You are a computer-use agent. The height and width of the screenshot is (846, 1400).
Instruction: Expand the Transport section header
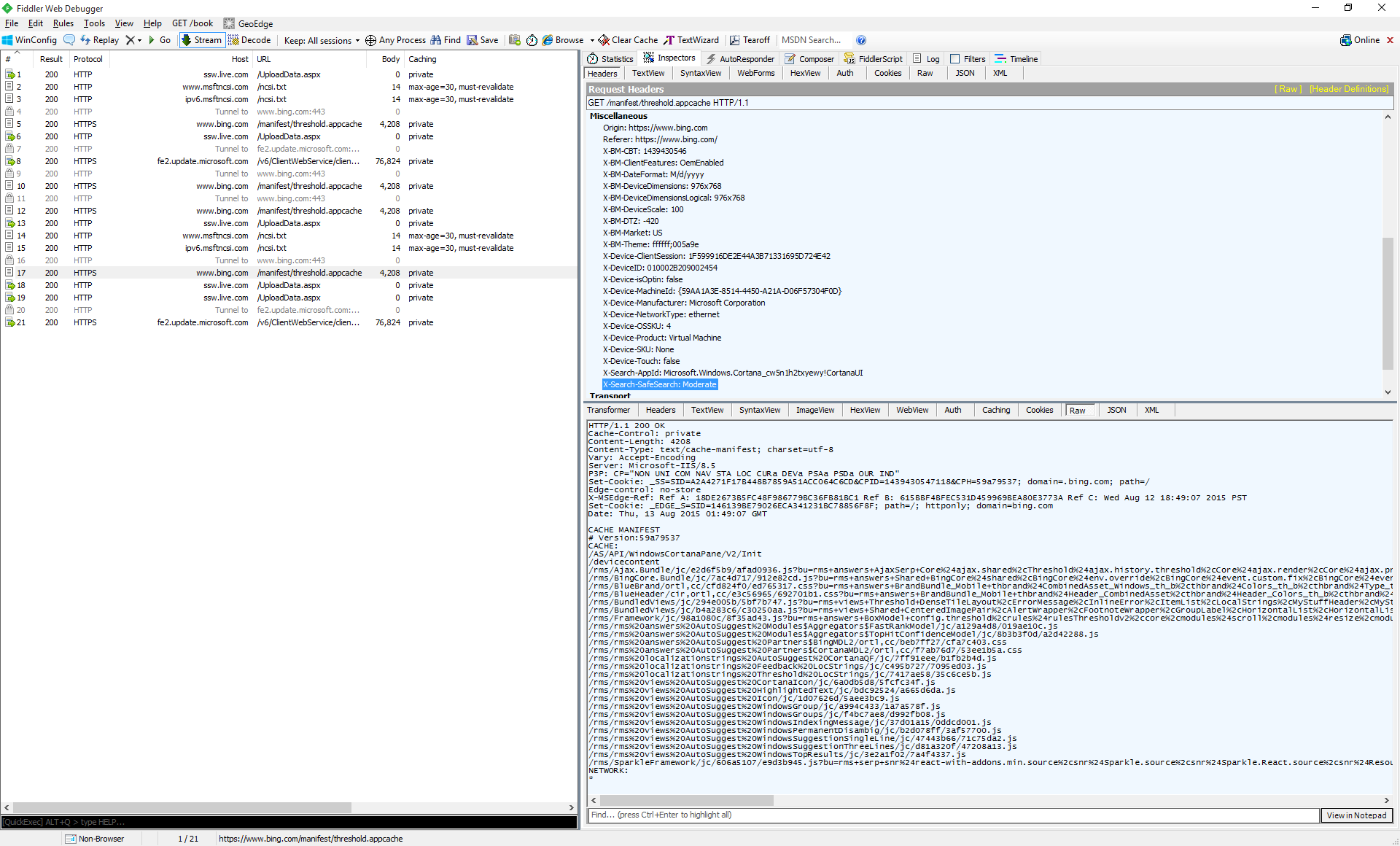pyautogui.click(x=610, y=396)
